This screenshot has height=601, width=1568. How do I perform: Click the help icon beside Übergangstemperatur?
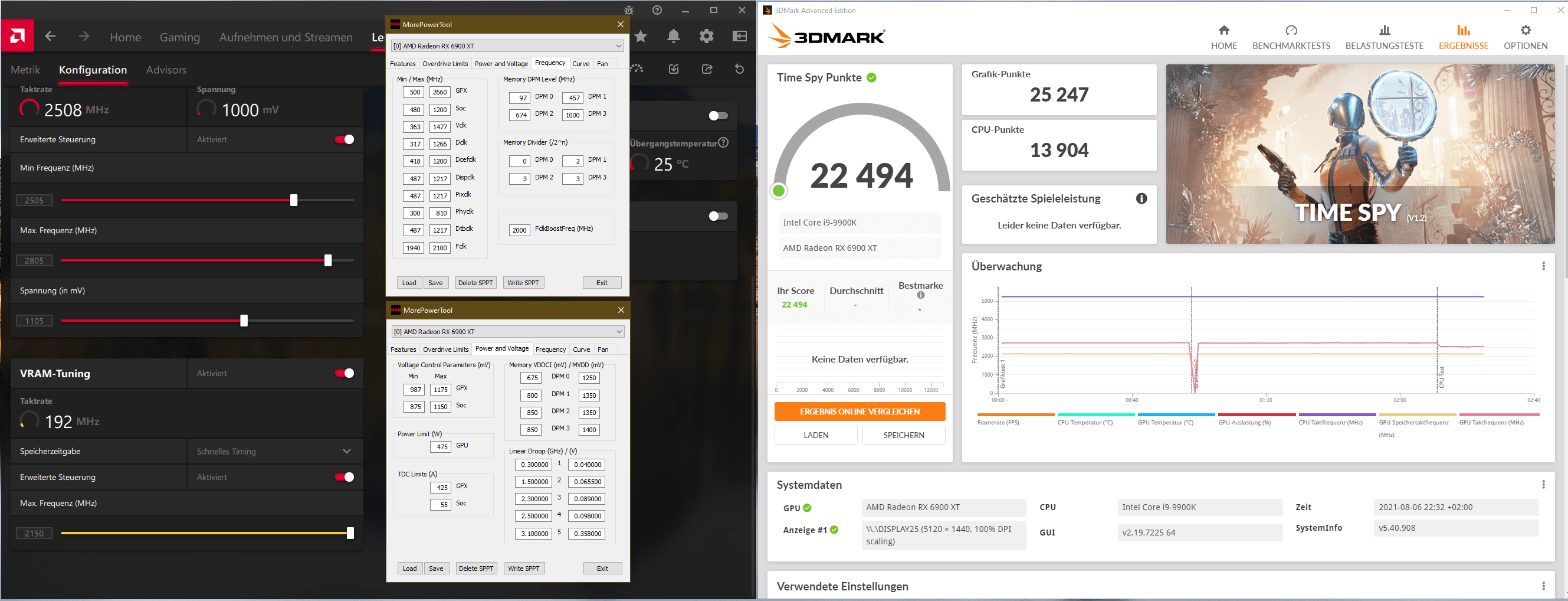(723, 143)
